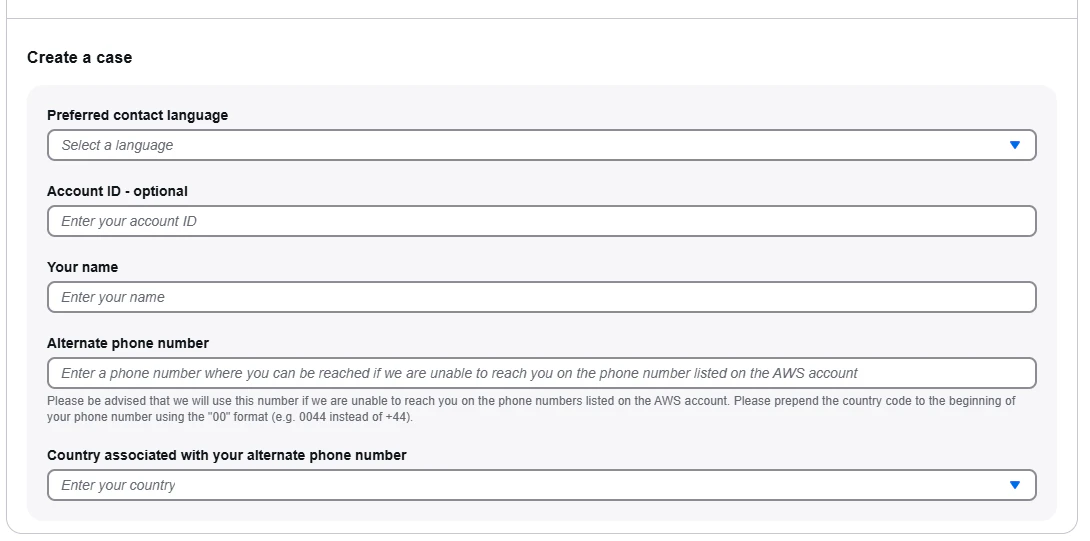Click the 'Create a case' heading

tap(79, 58)
